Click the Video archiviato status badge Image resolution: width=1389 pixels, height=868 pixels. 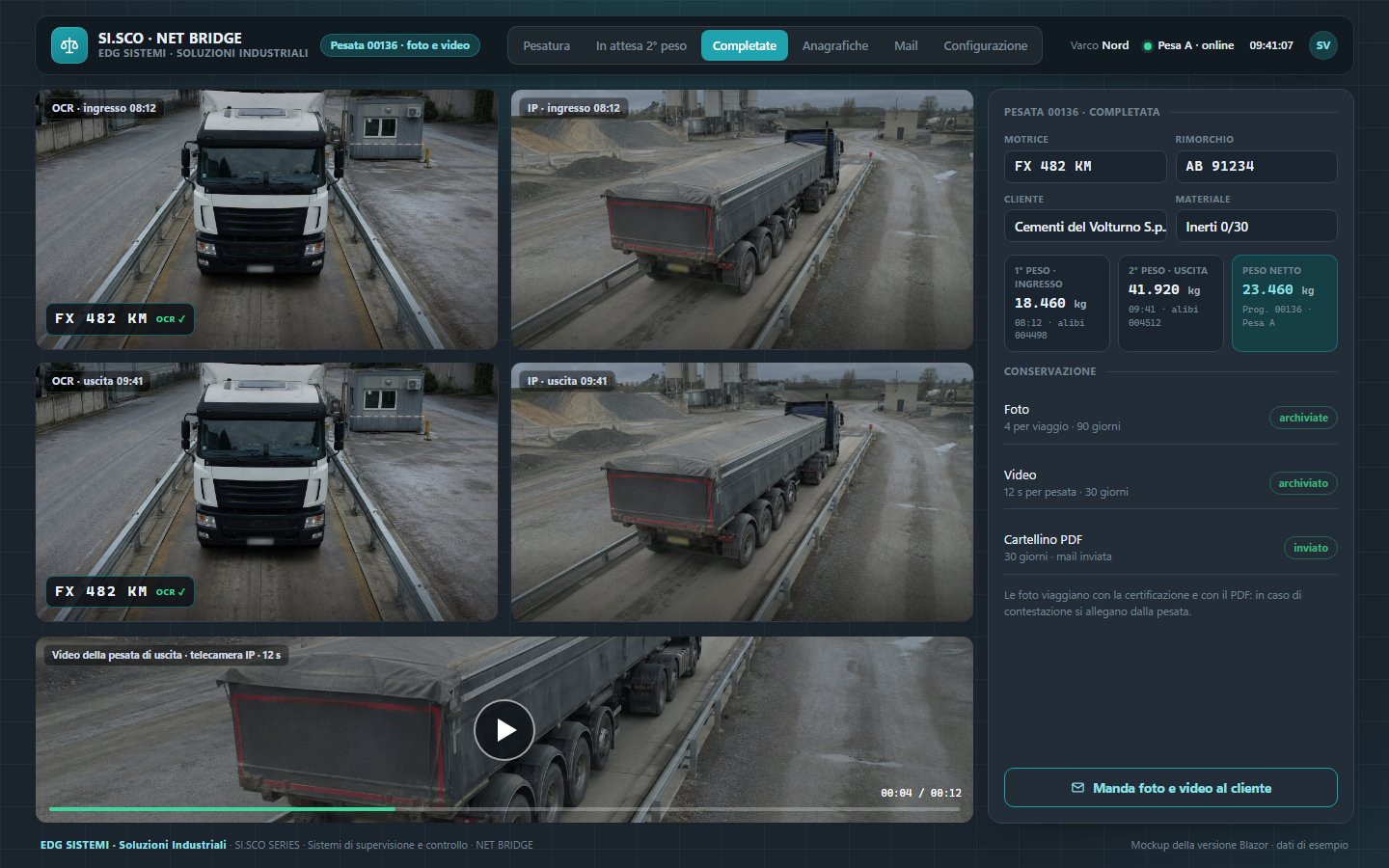coord(1303,483)
